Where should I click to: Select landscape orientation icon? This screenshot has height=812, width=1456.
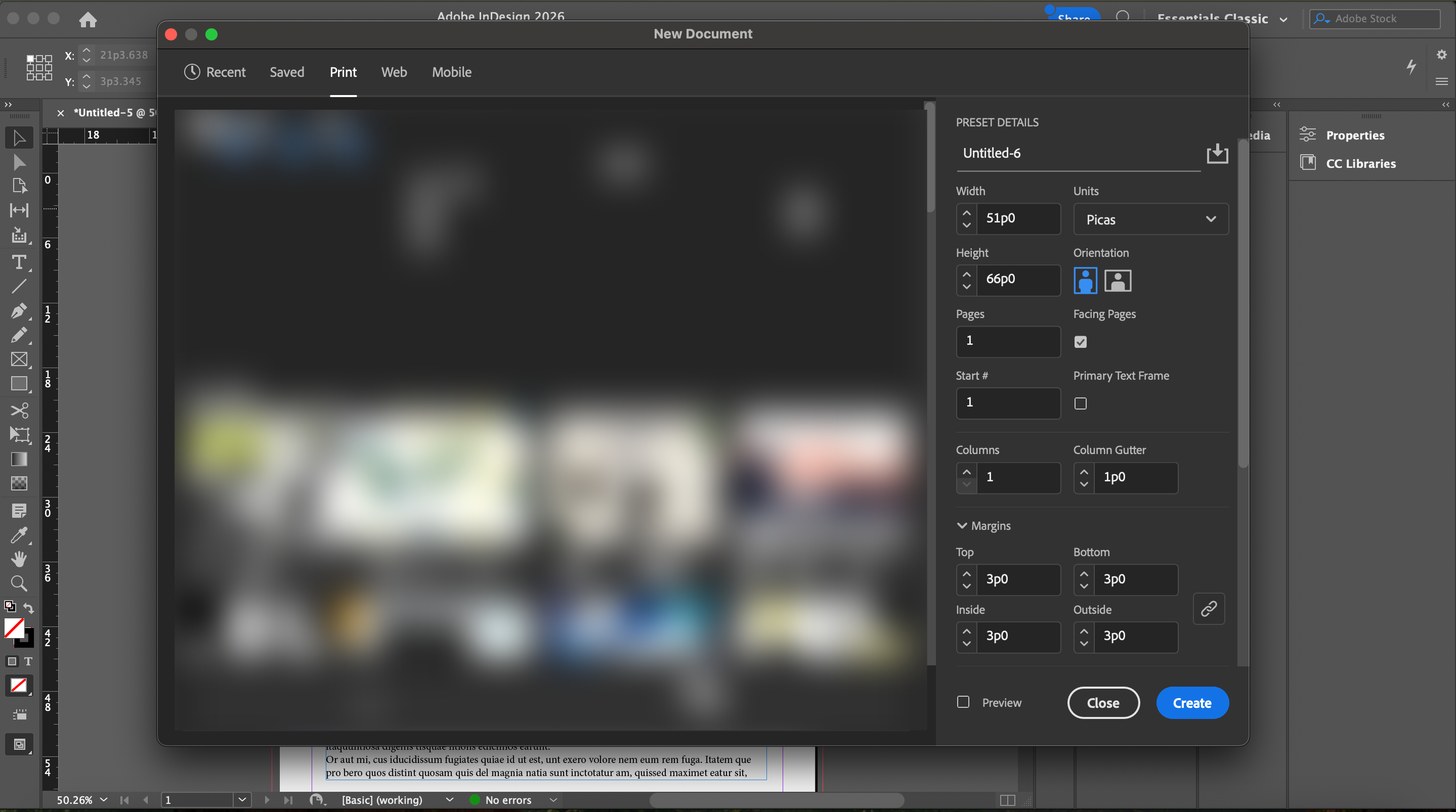coord(1118,280)
